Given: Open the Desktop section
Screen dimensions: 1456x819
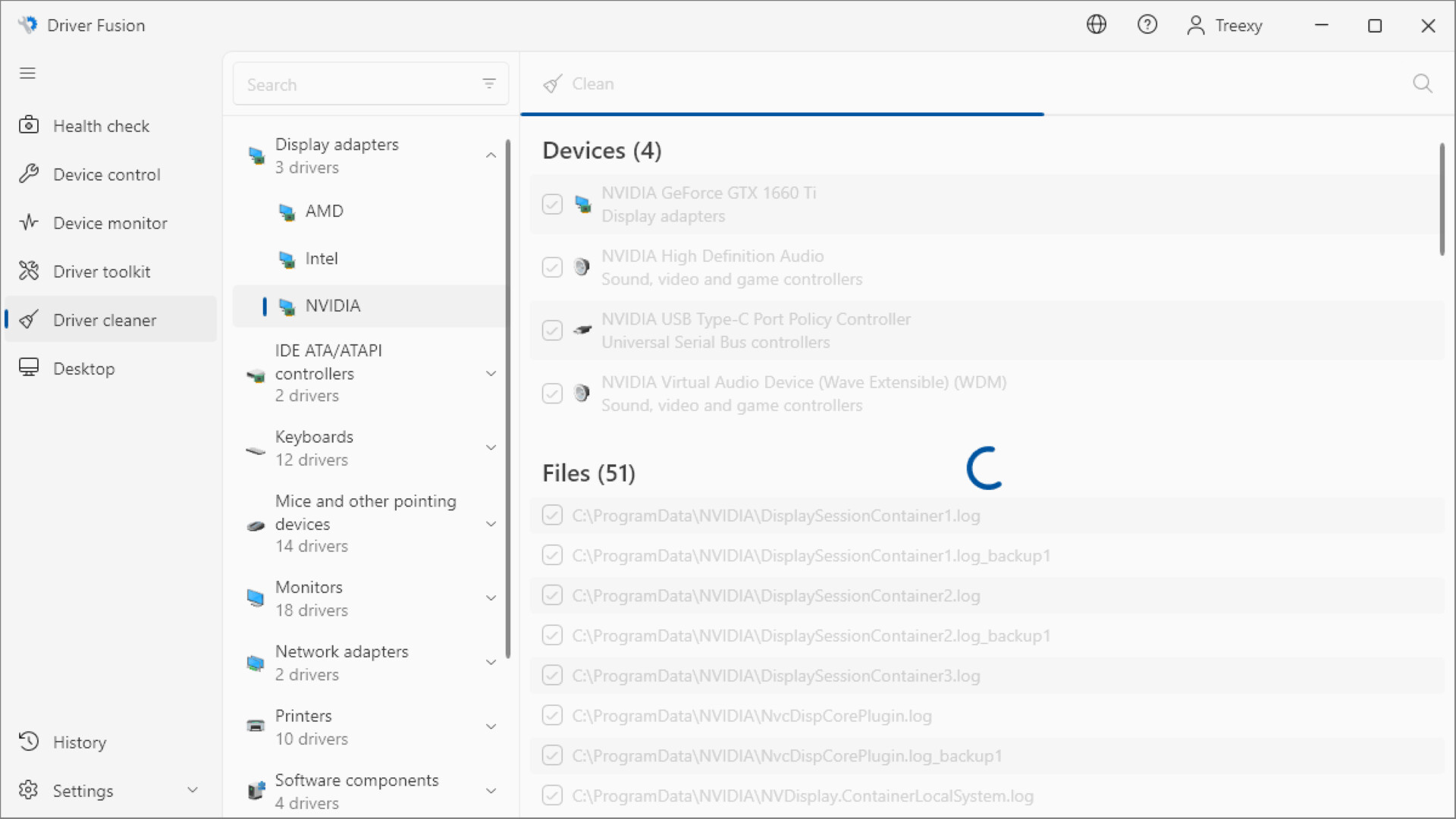Looking at the screenshot, I should click(x=84, y=368).
